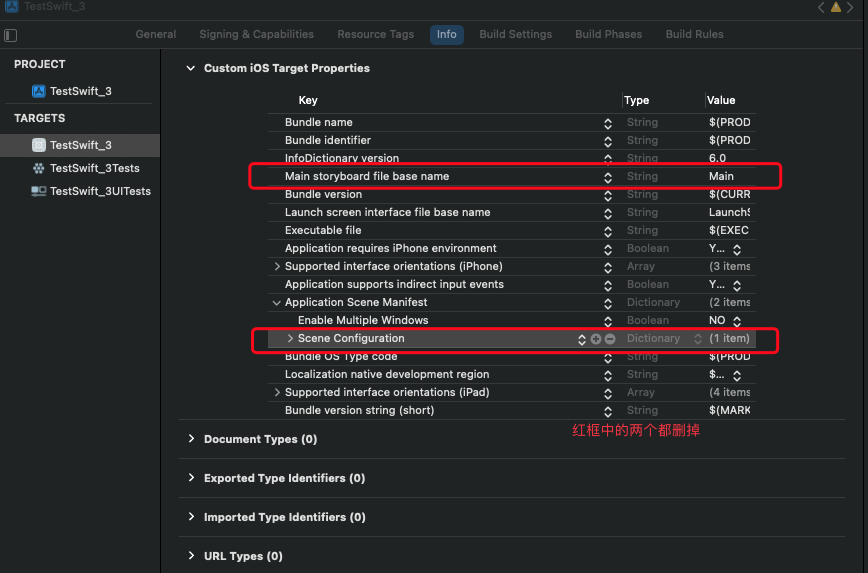Viewport: 868px width, 573px height.
Task: Click the Scene Configuration (1 item) value
Action: point(730,338)
